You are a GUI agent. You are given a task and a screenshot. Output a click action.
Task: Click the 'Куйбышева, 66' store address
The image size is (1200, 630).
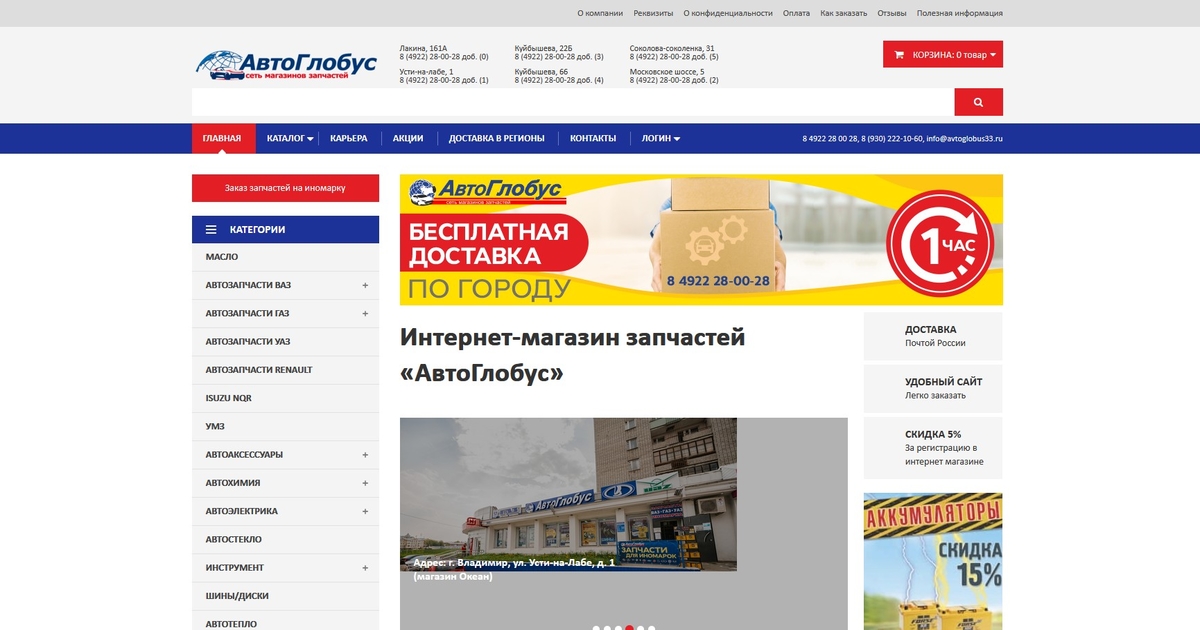click(x=541, y=72)
